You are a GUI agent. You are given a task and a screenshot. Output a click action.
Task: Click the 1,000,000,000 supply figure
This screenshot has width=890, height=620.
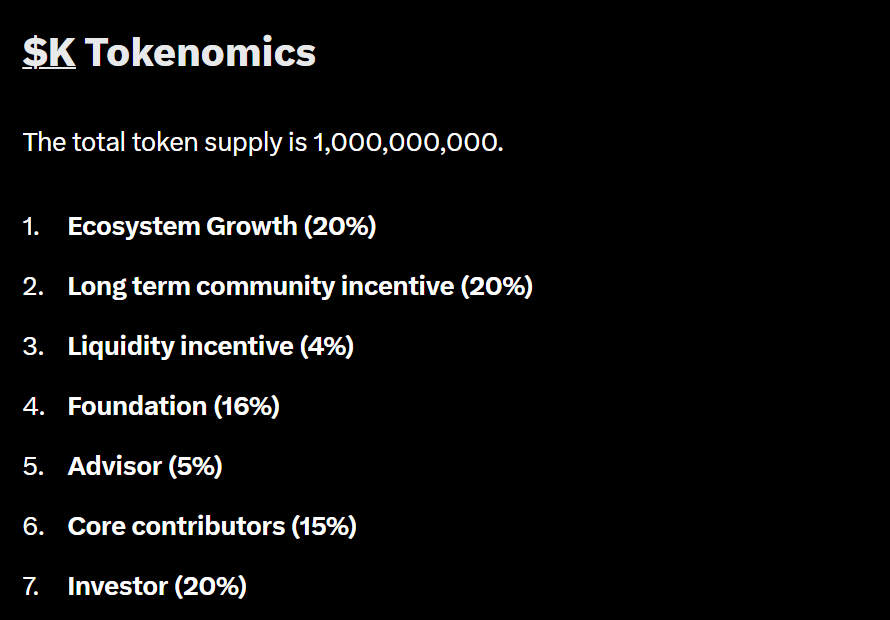click(405, 142)
